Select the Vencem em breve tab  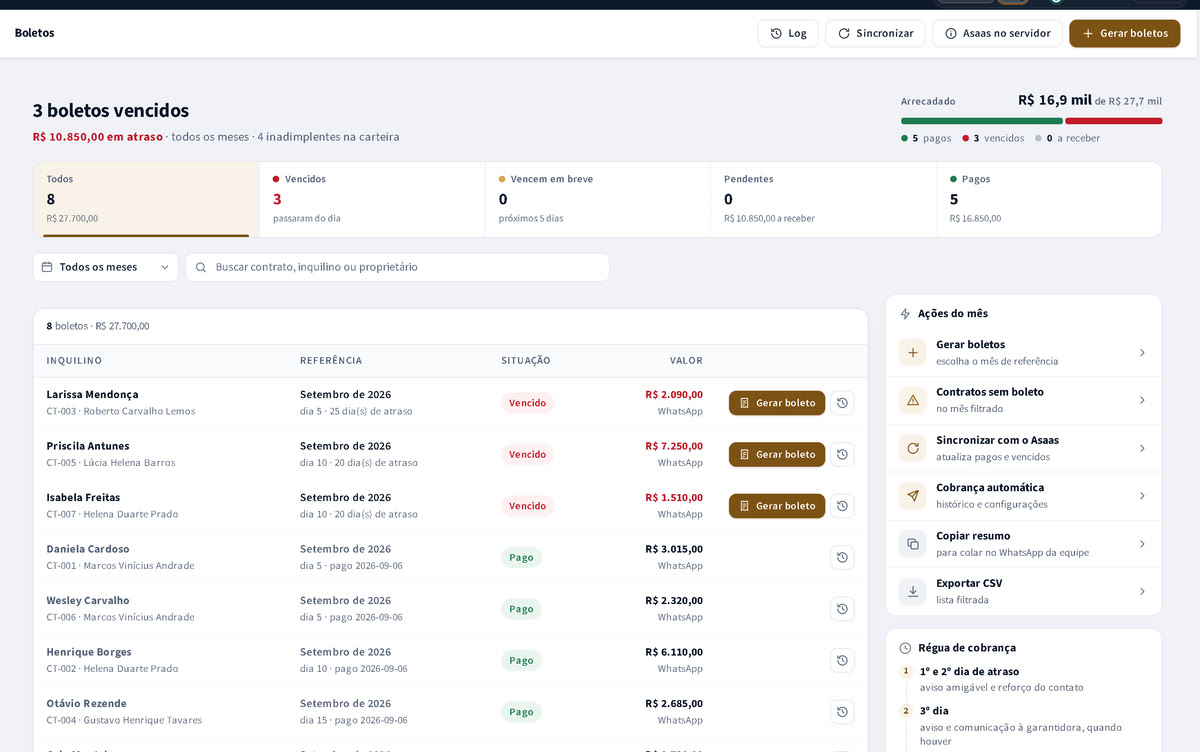coord(598,199)
